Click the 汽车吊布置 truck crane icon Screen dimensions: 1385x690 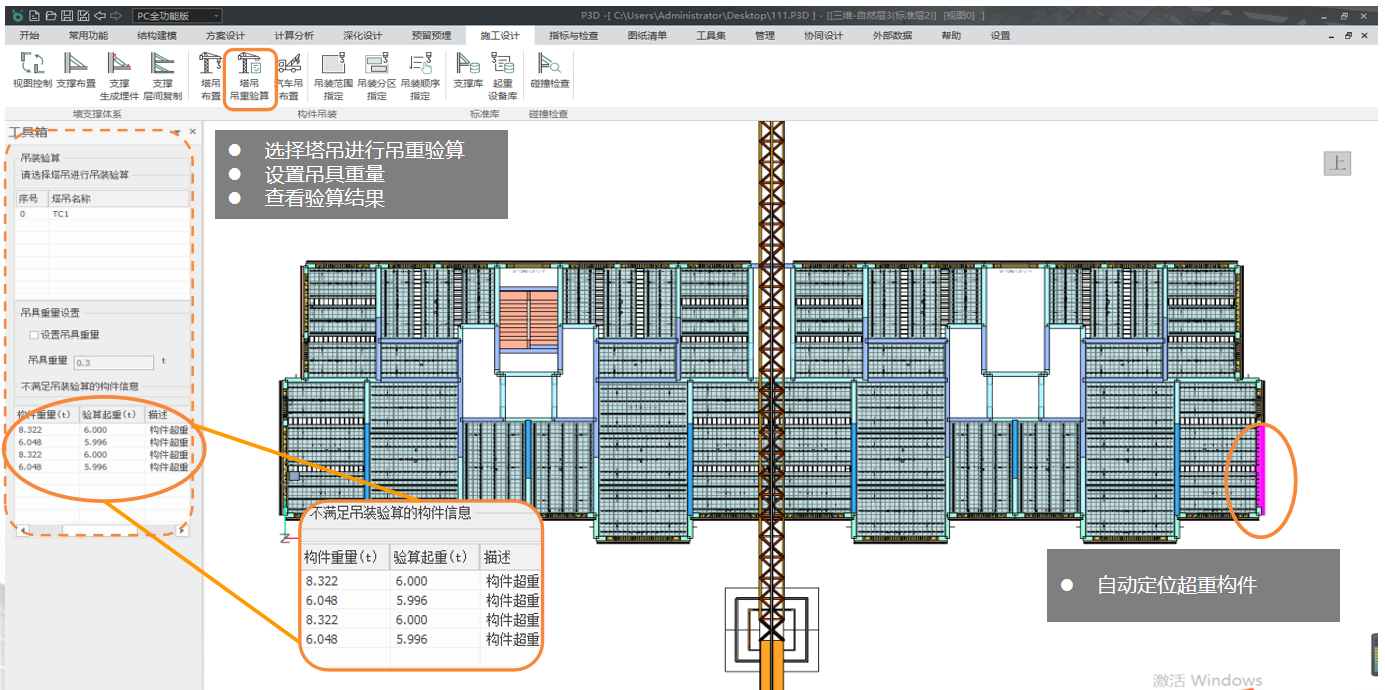[x=289, y=72]
